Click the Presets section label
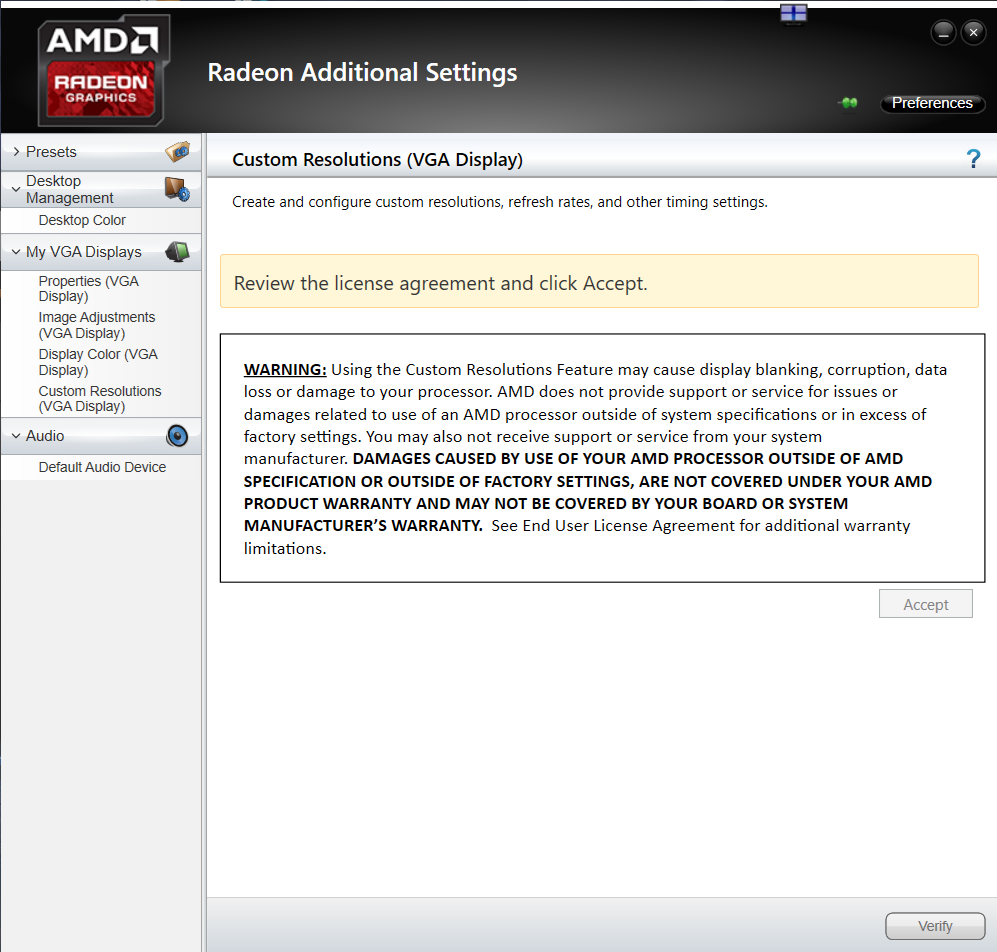The width and height of the screenshot is (997, 952). pyautogui.click(x=51, y=152)
